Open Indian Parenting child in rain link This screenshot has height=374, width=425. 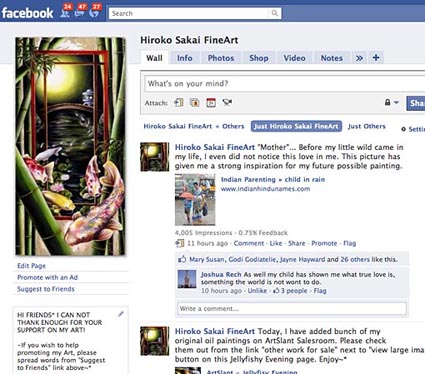pyautogui.click(x=273, y=179)
